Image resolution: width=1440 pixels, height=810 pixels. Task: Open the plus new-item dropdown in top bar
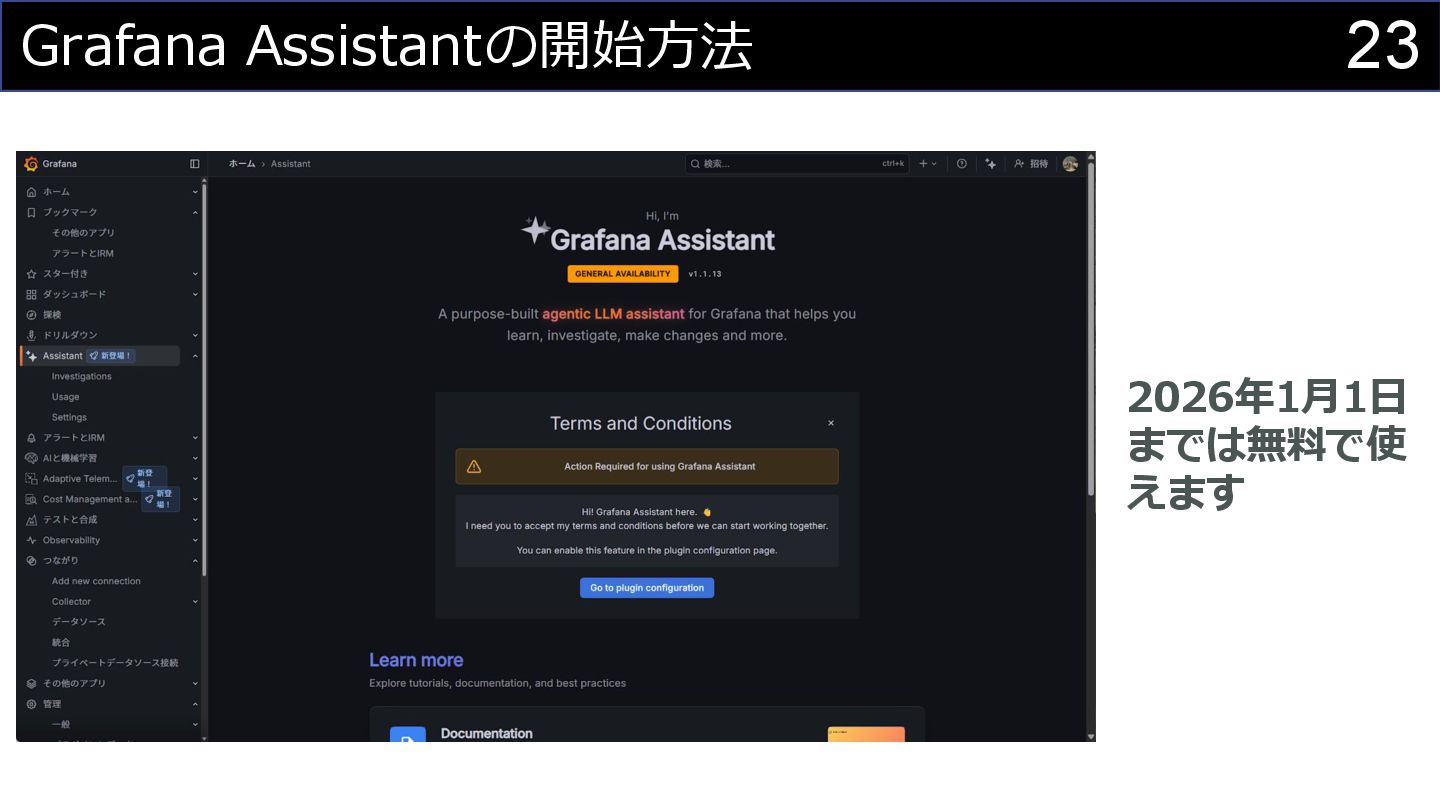click(x=928, y=164)
